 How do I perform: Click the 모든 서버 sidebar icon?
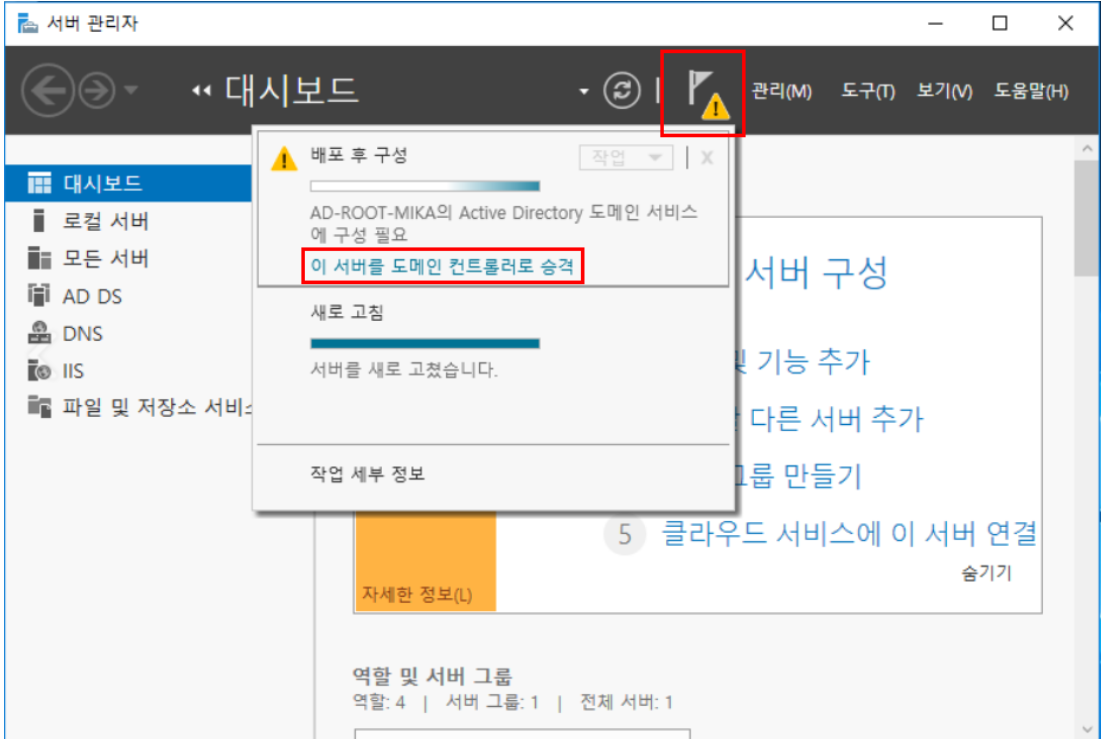[39, 258]
